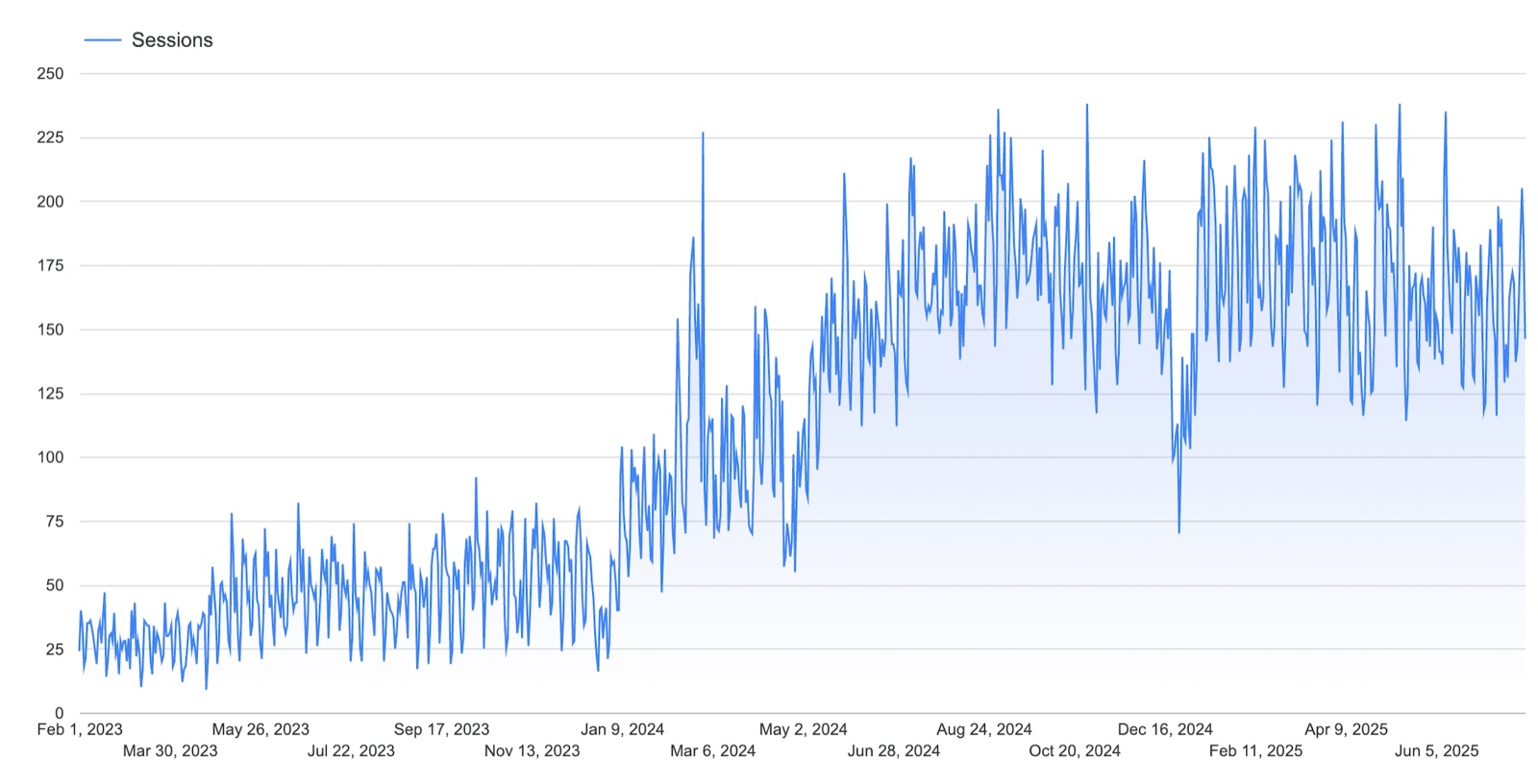Click the May 26, 2023 date label
1538x784 pixels.
[260, 729]
